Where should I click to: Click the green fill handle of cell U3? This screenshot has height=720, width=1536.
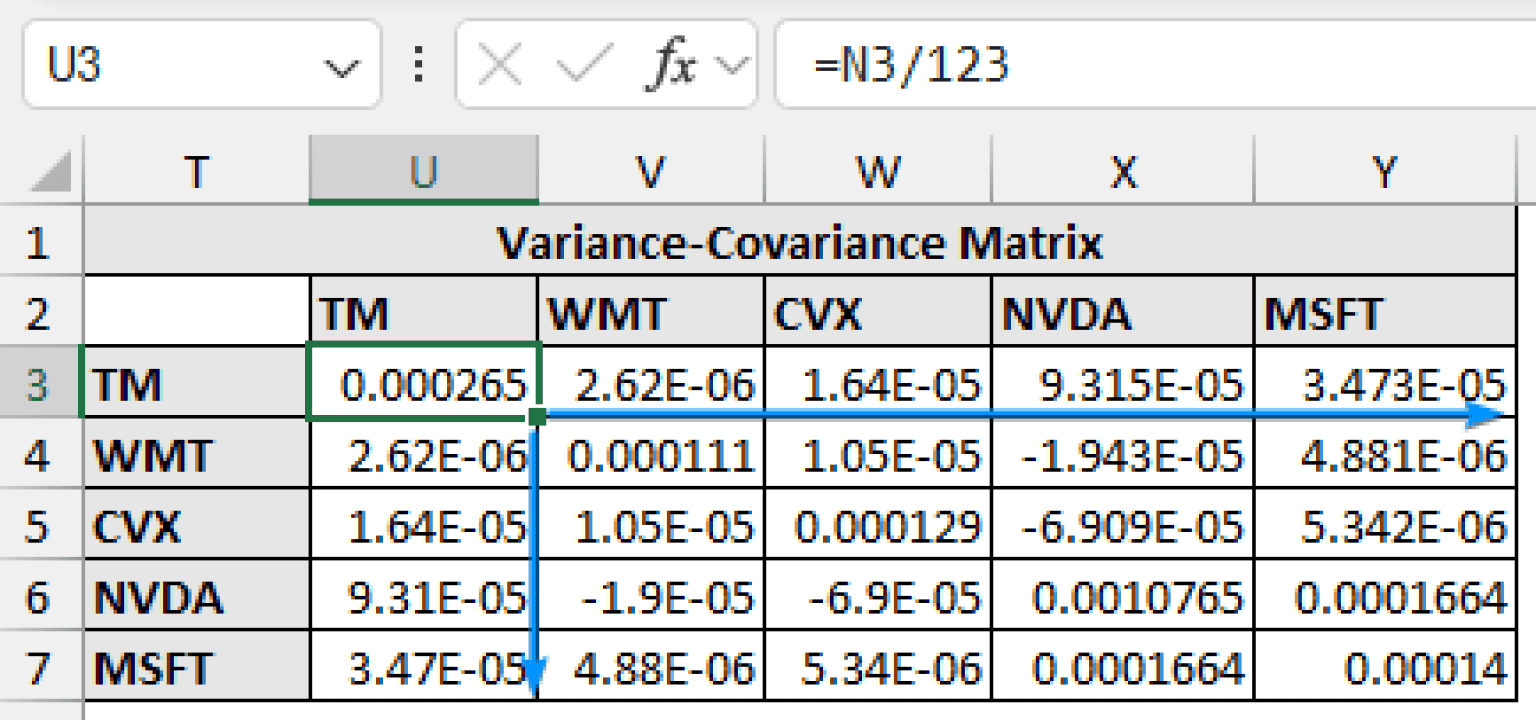tap(538, 416)
